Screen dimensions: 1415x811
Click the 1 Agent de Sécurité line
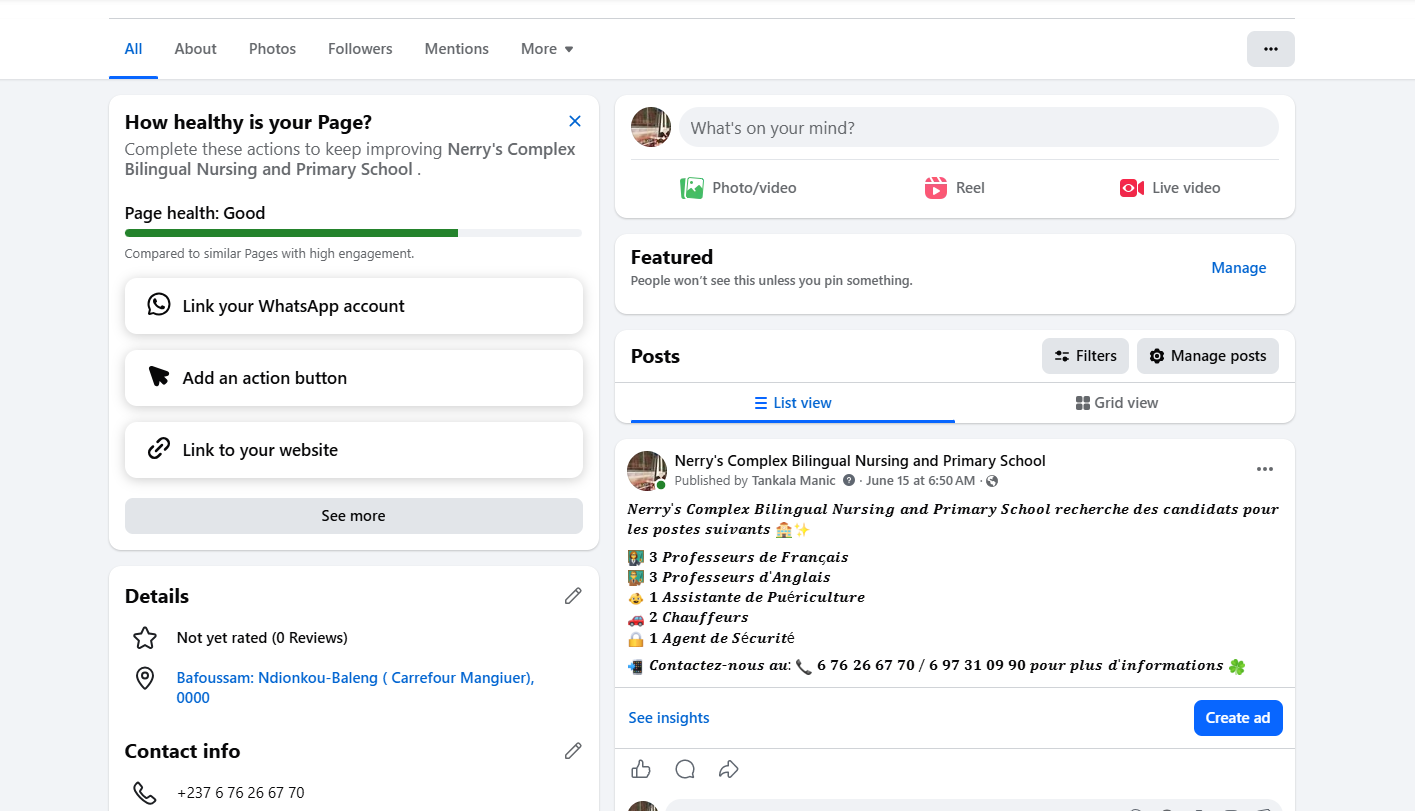click(711, 638)
